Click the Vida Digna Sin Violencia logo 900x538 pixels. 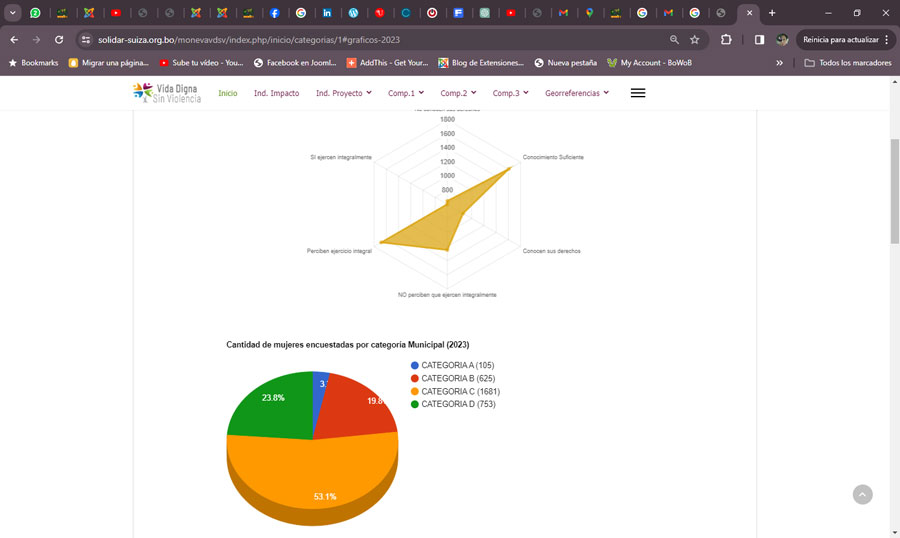click(167, 93)
